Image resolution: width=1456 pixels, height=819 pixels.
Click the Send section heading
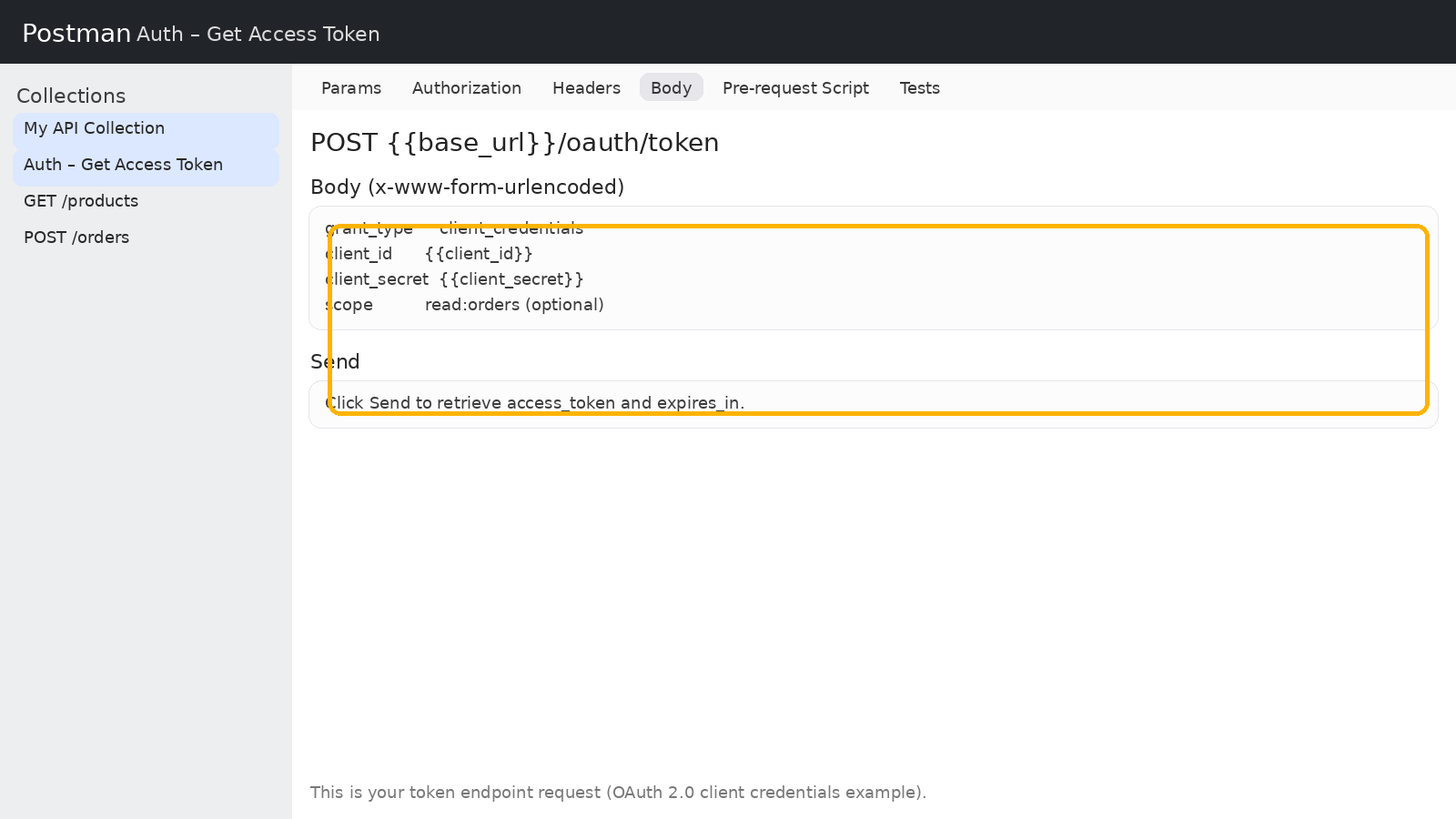[x=335, y=361]
